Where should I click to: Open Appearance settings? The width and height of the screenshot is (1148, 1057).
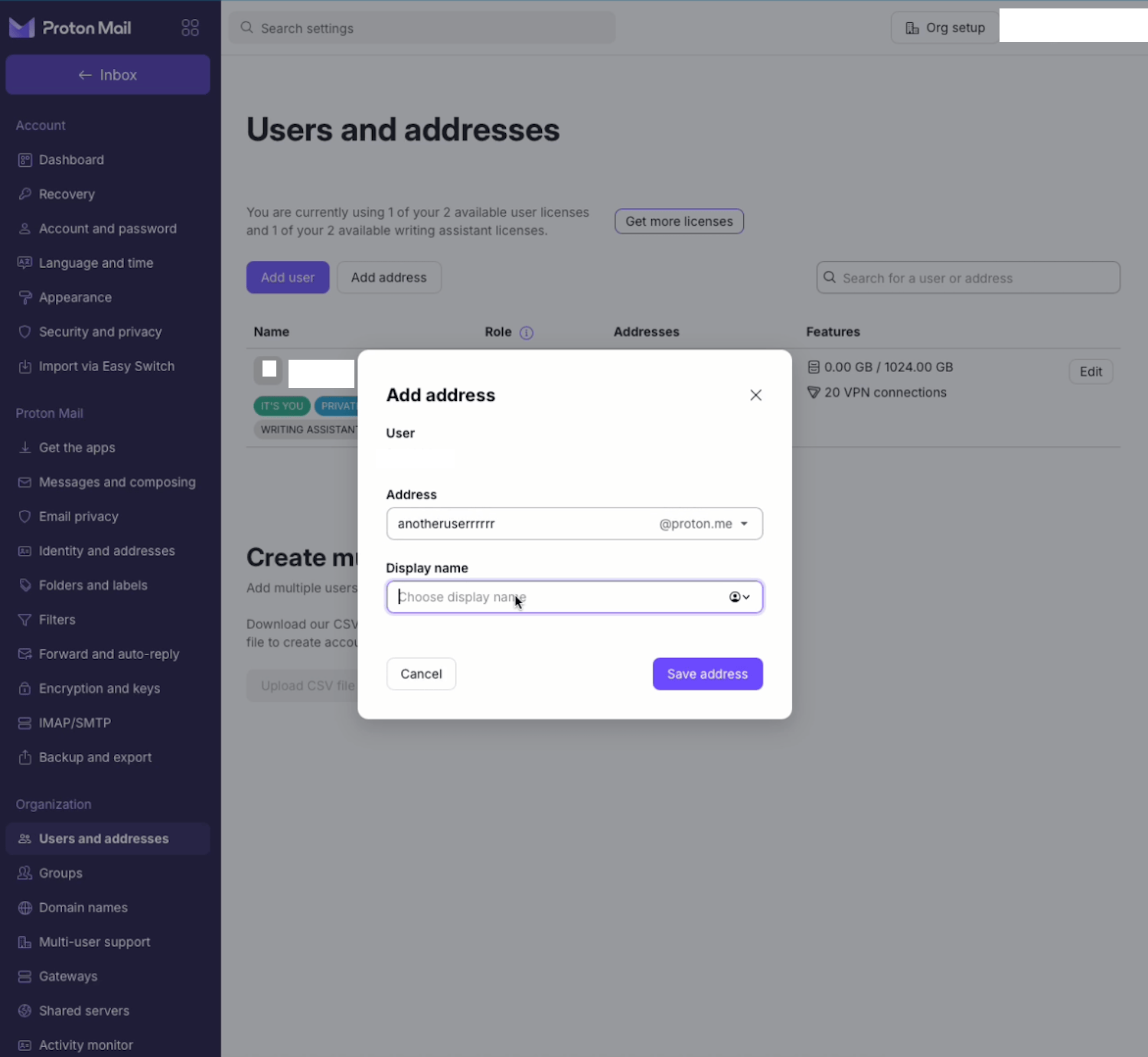point(74,297)
